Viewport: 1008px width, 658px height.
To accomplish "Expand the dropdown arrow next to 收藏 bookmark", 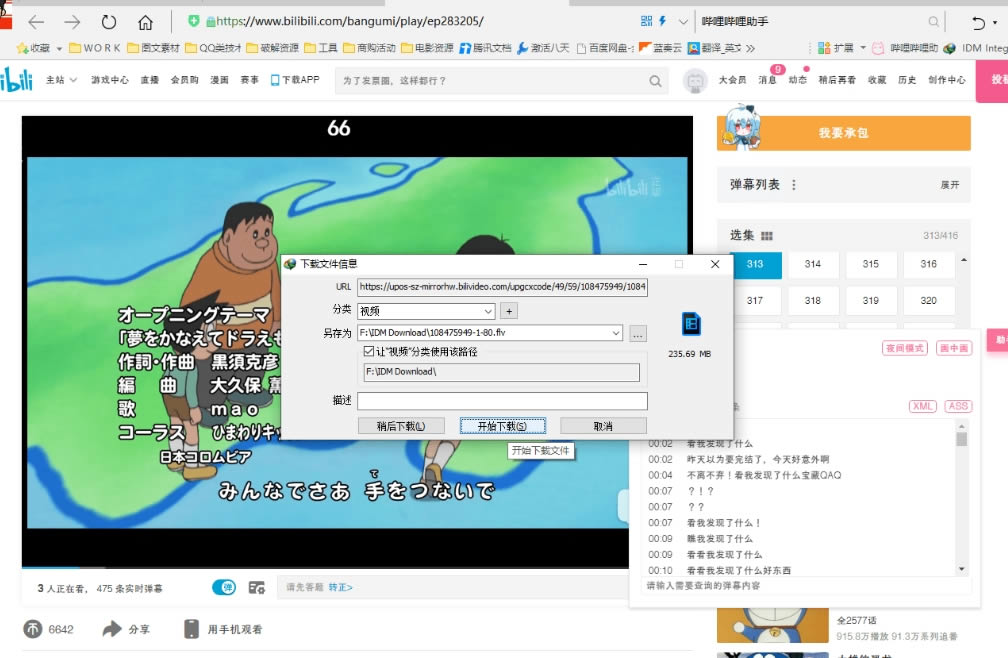I will click(59, 49).
